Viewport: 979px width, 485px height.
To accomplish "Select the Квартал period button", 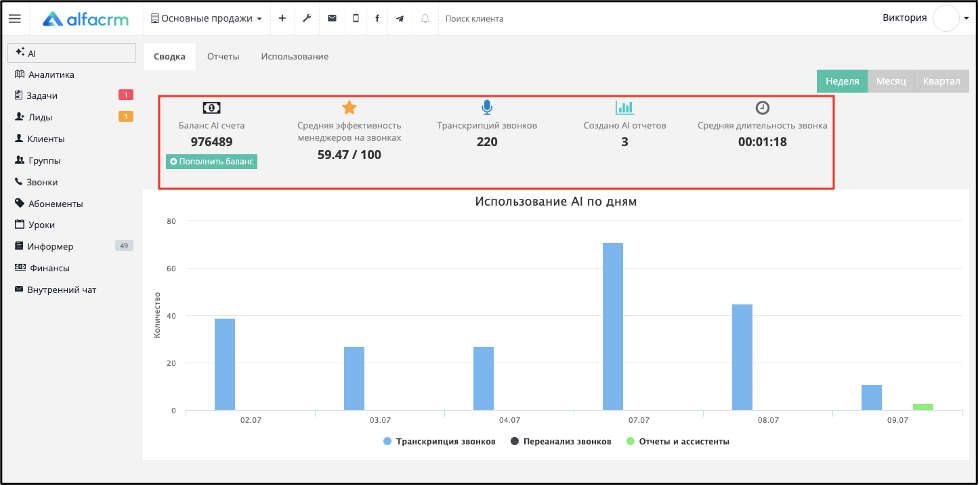I will coord(942,81).
